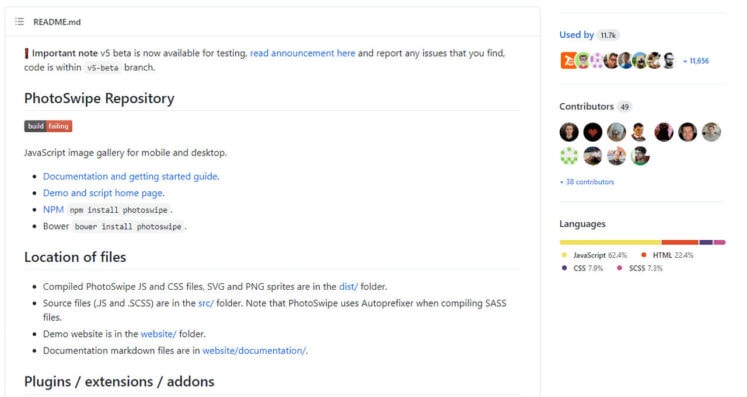
Task: Open the red heart contributor avatar
Action: (x=593, y=132)
